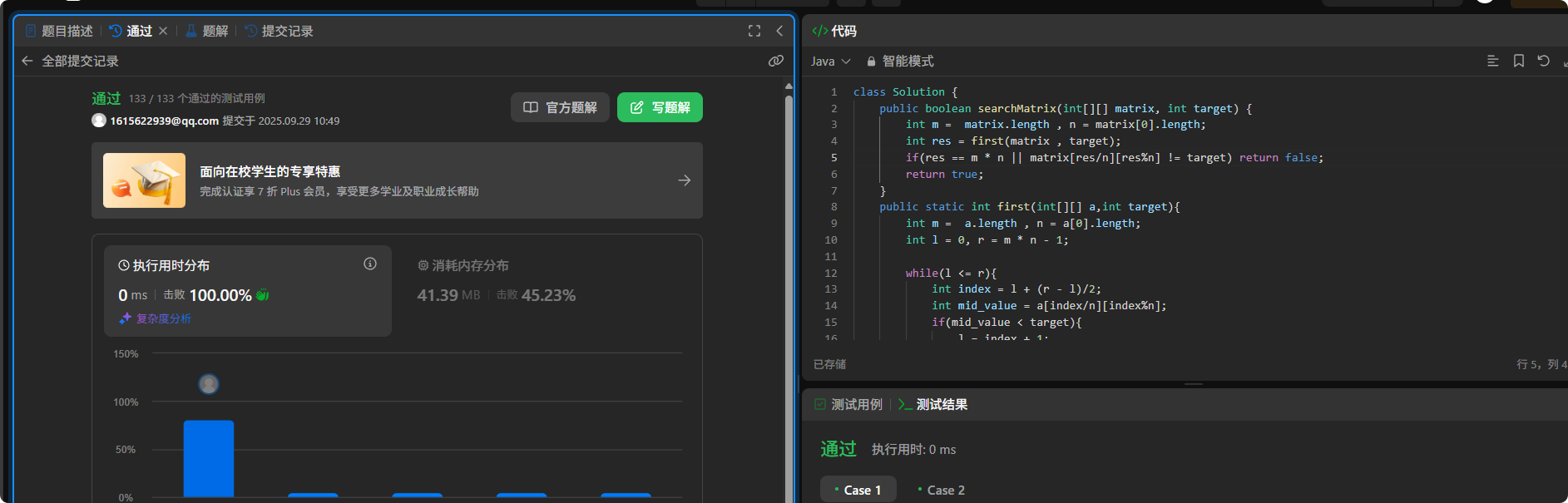1568x503 pixels.
Task: Click the 执行用时: 0 ms result text
Action: coord(913,449)
